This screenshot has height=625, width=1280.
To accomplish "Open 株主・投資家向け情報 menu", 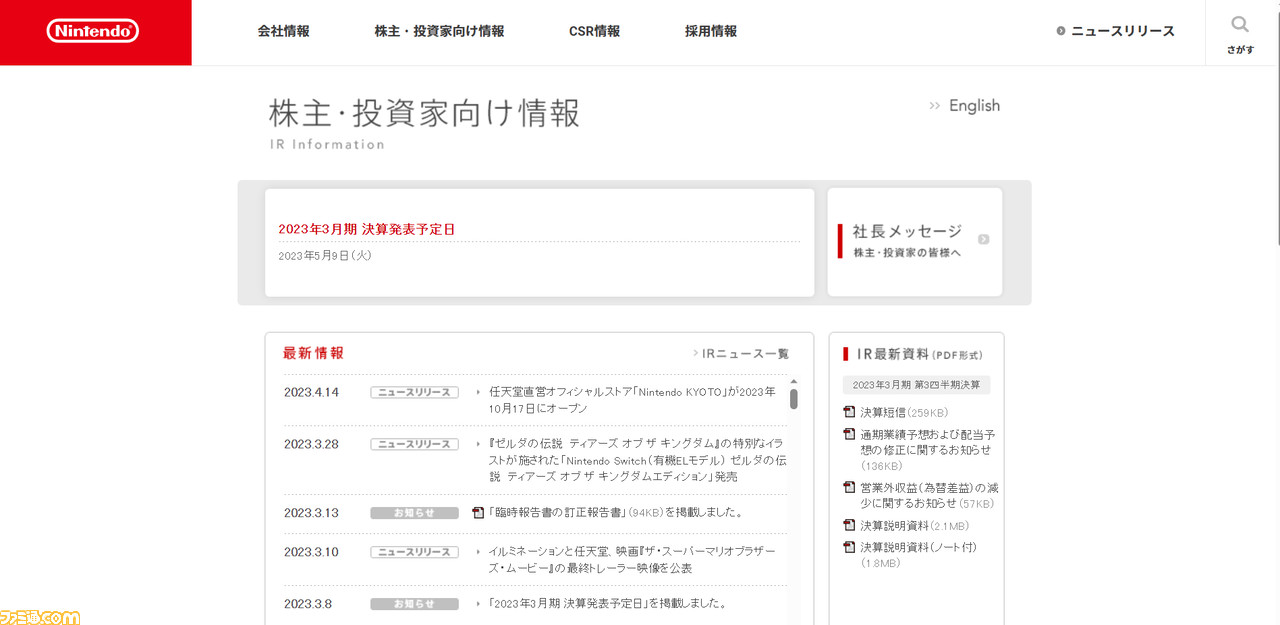I will [439, 31].
